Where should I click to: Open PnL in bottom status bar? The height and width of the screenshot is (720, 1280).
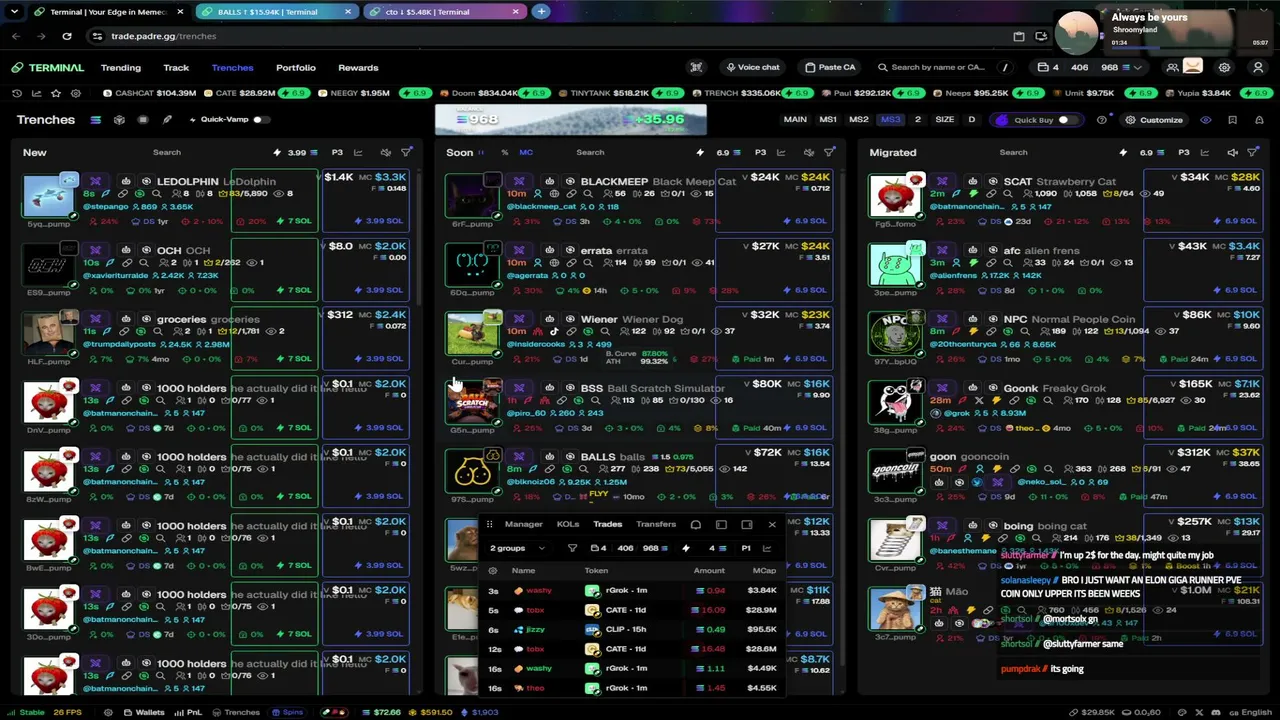(187, 712)
